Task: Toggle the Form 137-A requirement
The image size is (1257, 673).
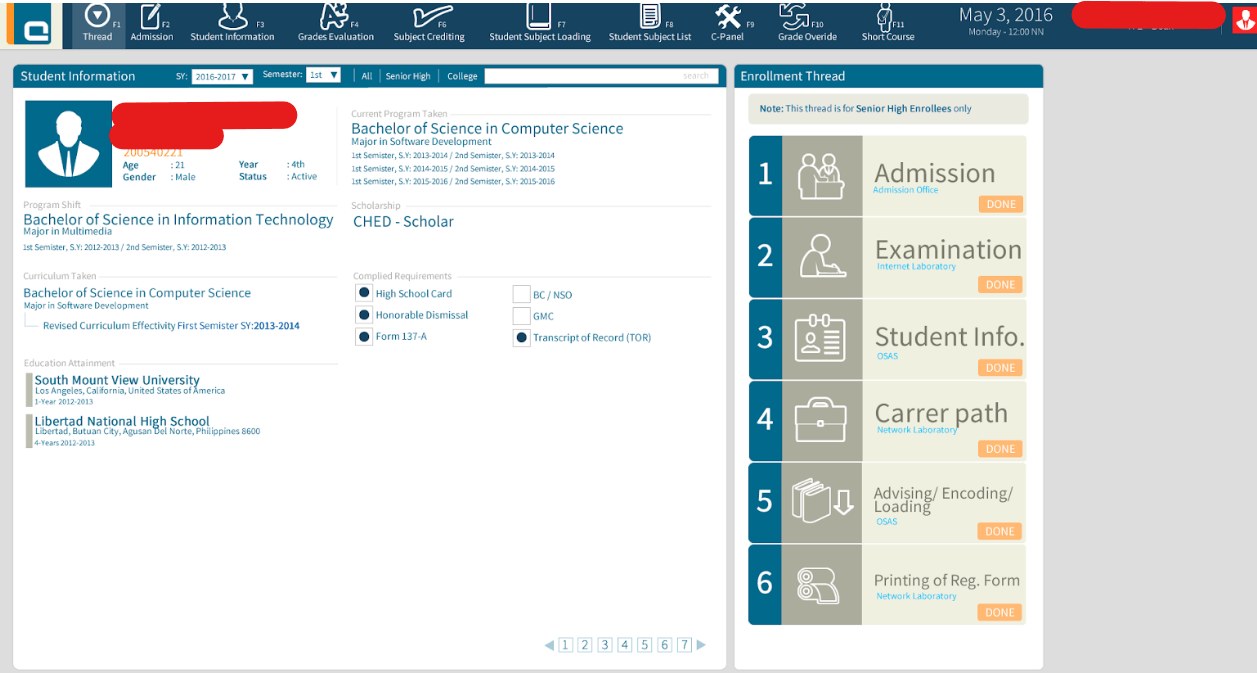Action: coord(364,336)
